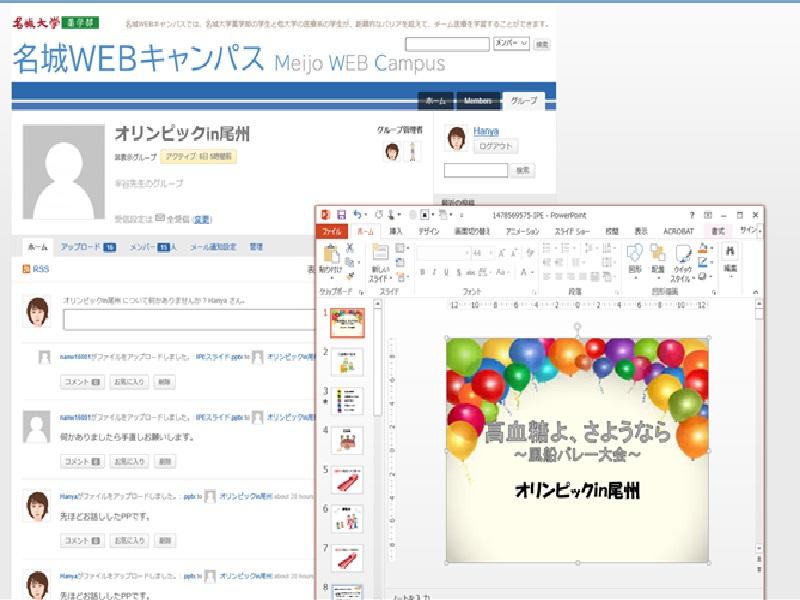Screen dimensions: 800x600
Task: Click the sidebar search input field
Action: pos(476,170)
